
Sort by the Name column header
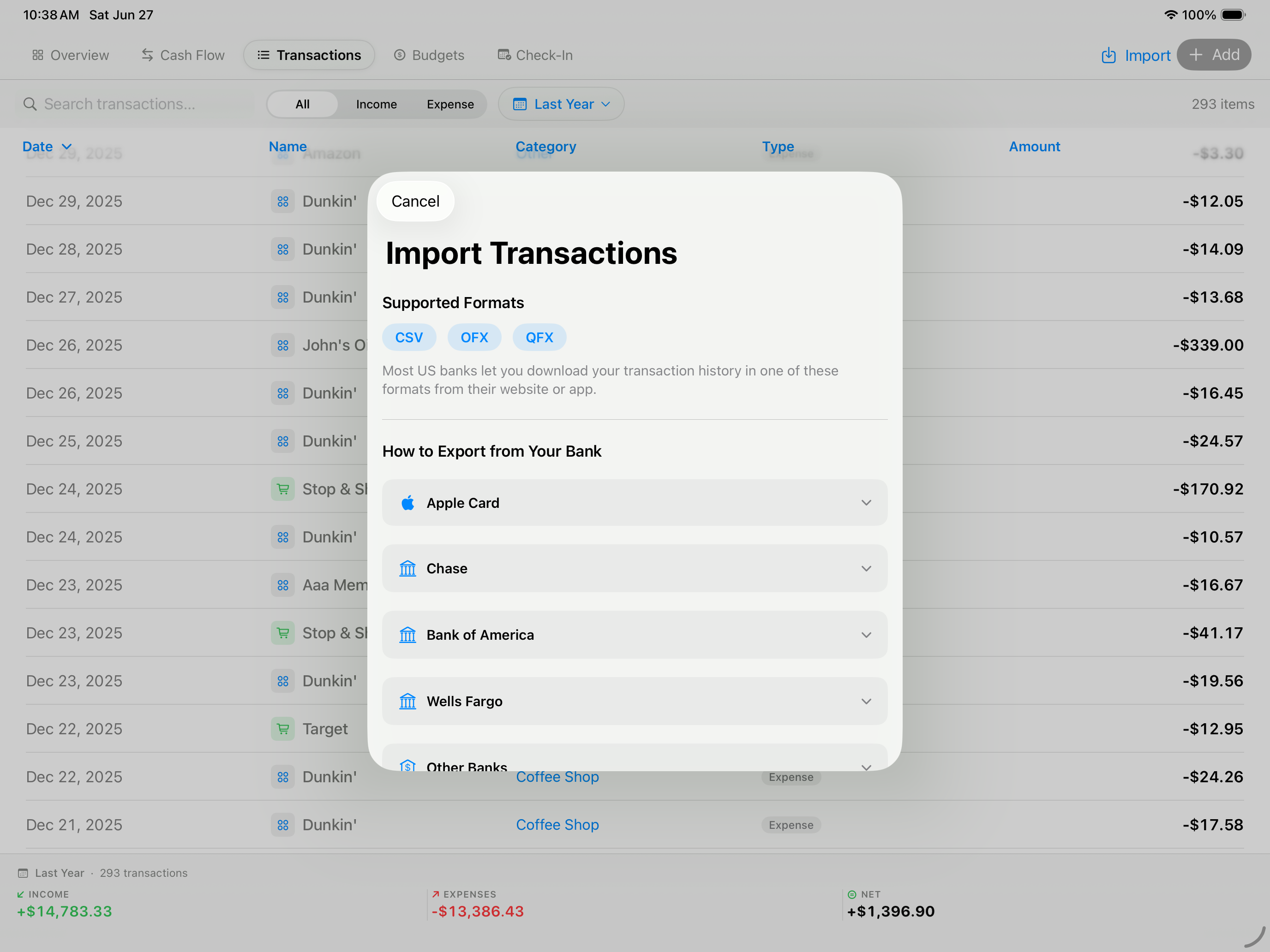pos(288,146)
